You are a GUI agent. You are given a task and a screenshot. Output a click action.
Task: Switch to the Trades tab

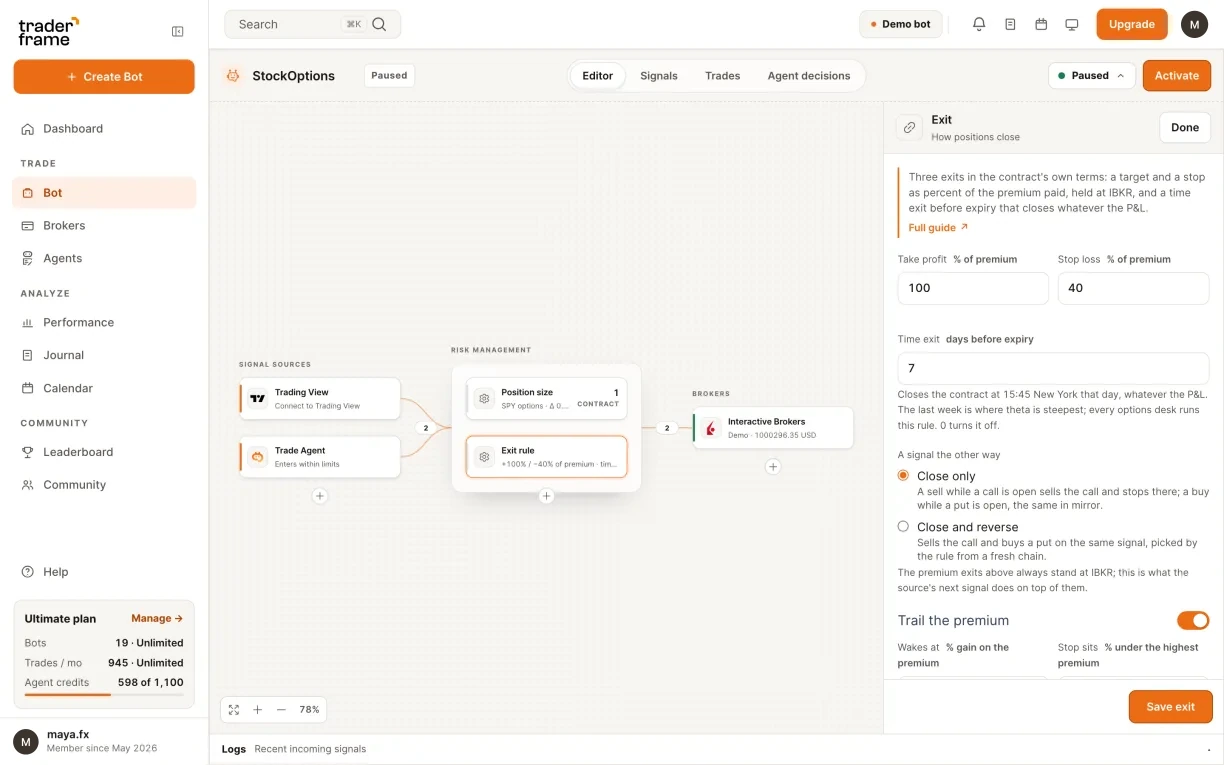722,76
